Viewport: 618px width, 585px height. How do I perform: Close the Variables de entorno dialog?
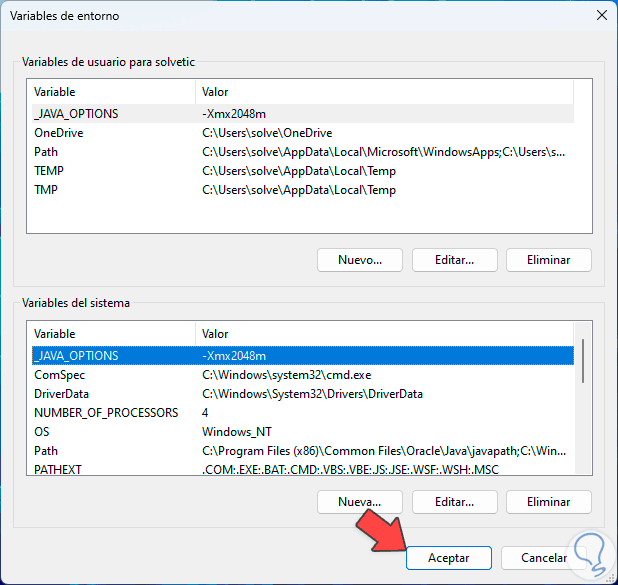click(600, 16)
